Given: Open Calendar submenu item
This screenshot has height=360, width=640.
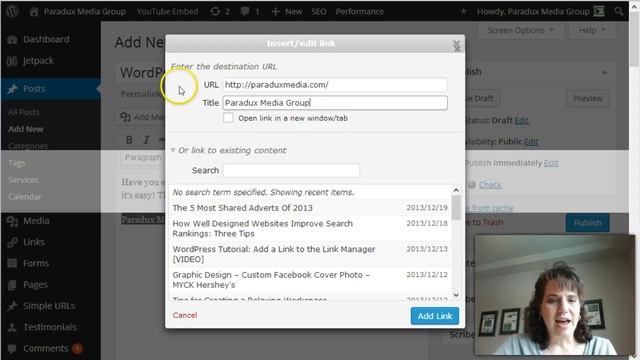Looking at the screenshot, I should click(x=24, y=196).
